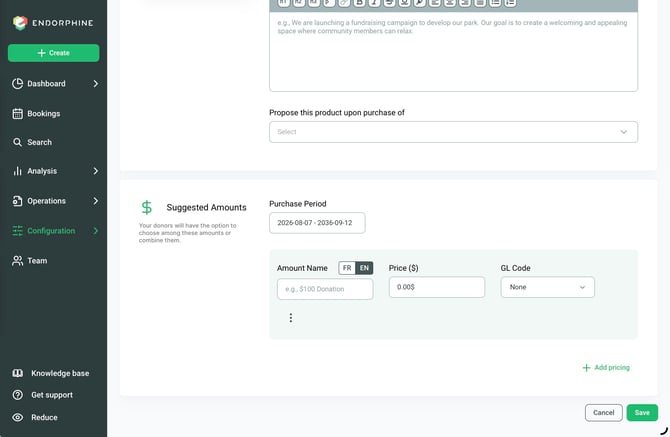Open the three-dot amount options menu
670x437 pixels.
click(x=291, y=318)
